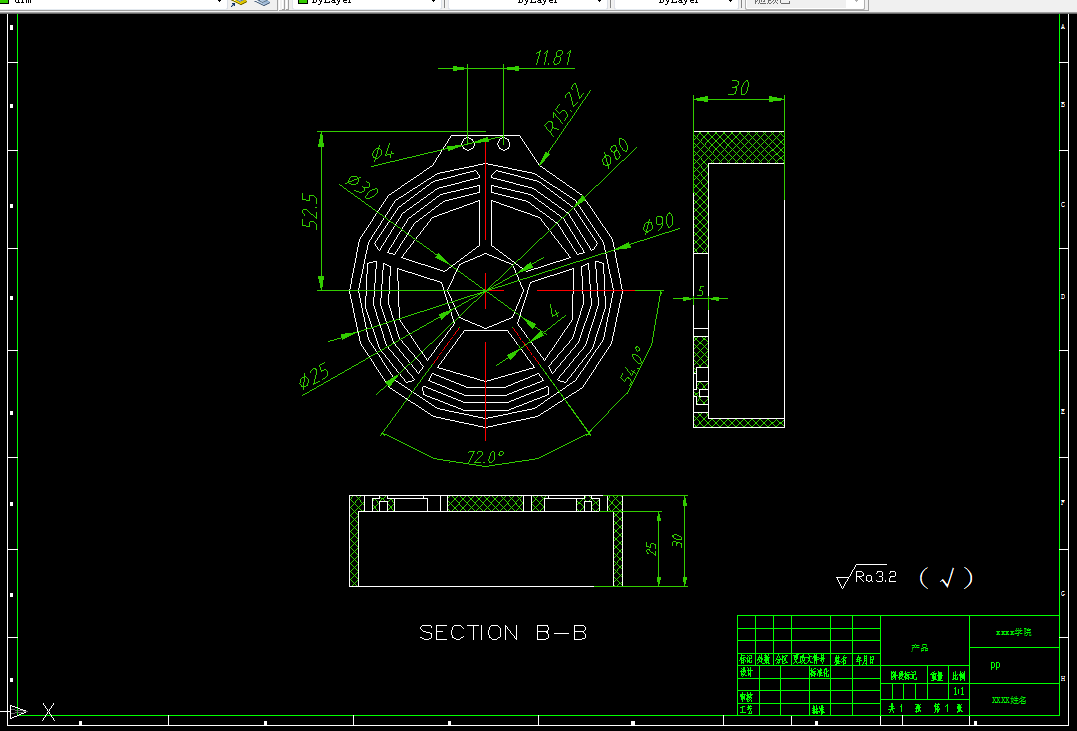
Task: Select the SECTION B-B label
Action: pos(503,633)
